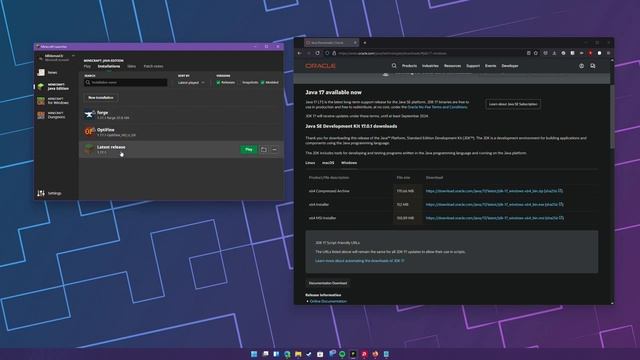Open the Industries menu on Oracle

430,66
